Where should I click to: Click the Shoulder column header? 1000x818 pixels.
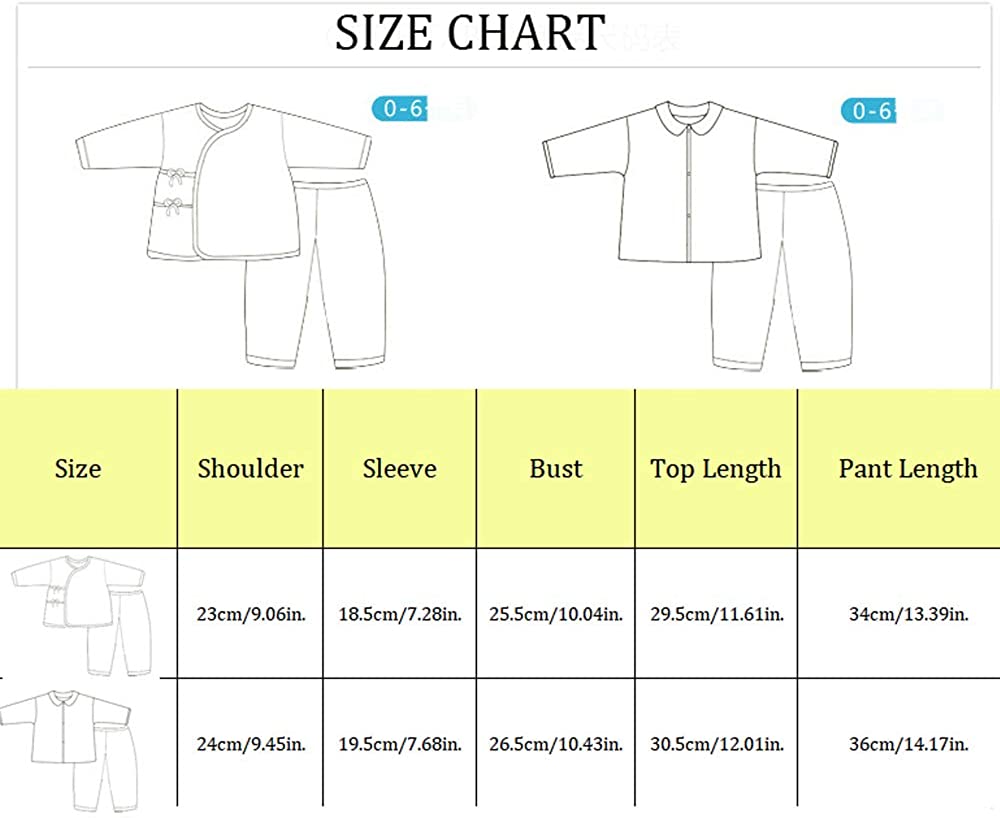[x=250, y=469]
